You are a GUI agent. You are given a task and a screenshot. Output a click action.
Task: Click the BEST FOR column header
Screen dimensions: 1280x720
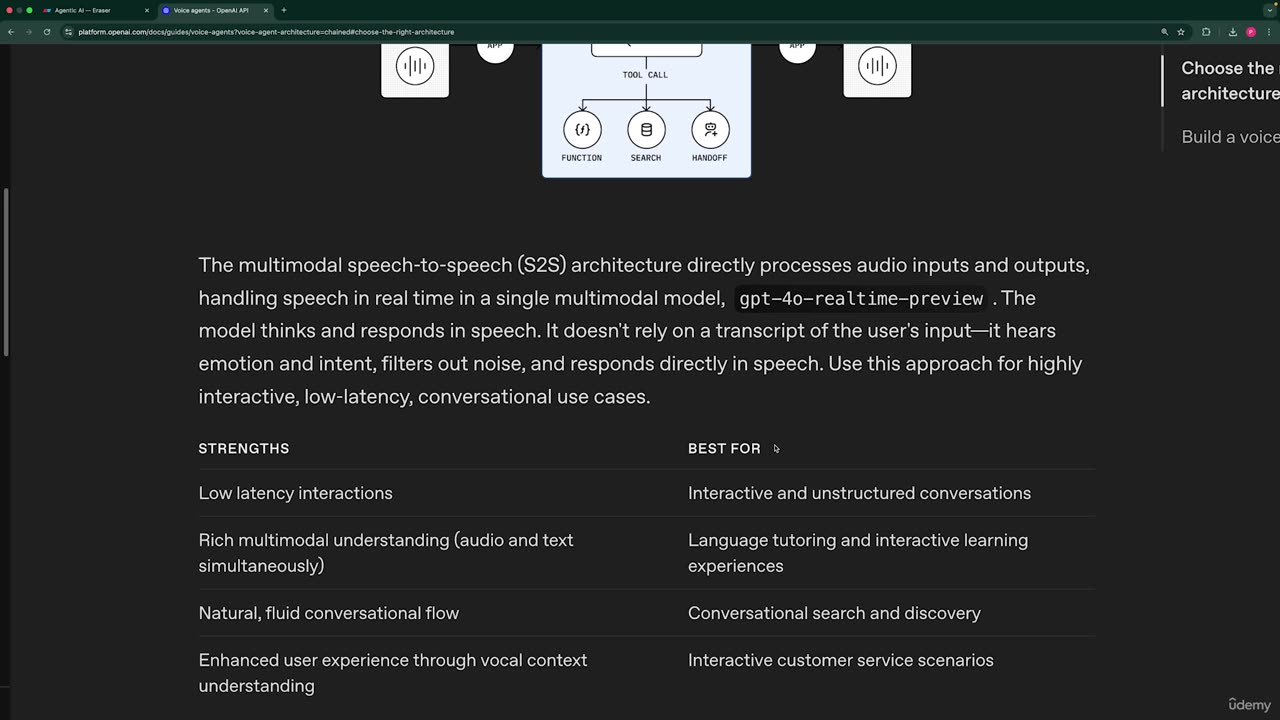pos(724,448)
